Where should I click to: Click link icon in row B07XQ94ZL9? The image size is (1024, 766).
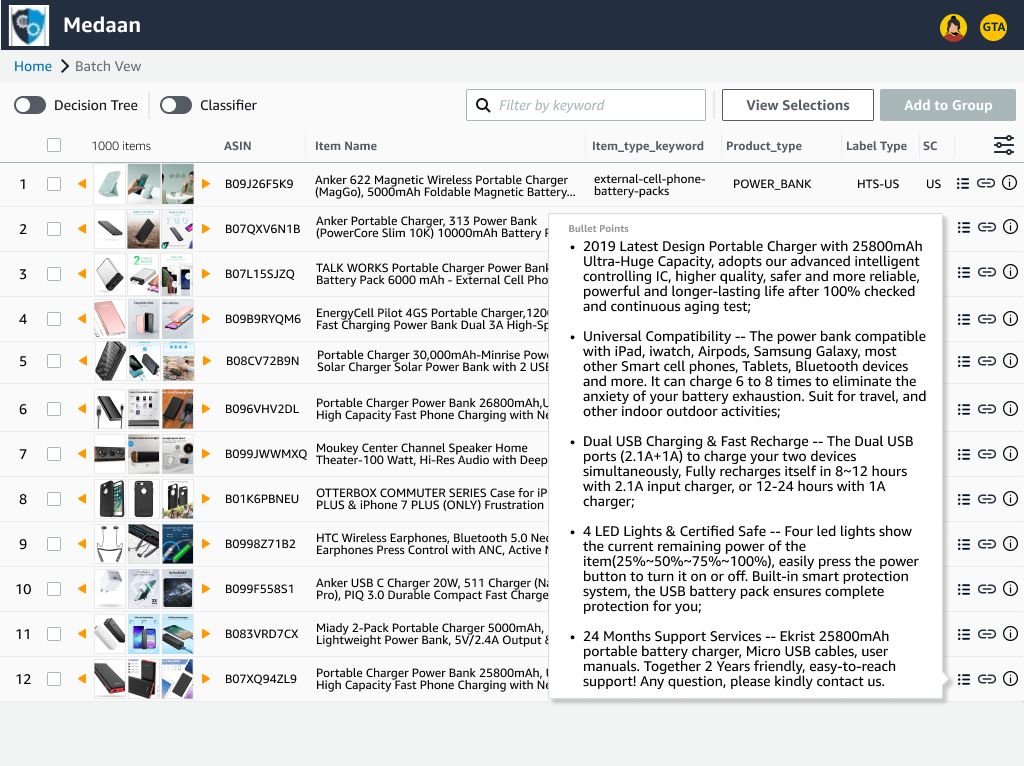986,679
